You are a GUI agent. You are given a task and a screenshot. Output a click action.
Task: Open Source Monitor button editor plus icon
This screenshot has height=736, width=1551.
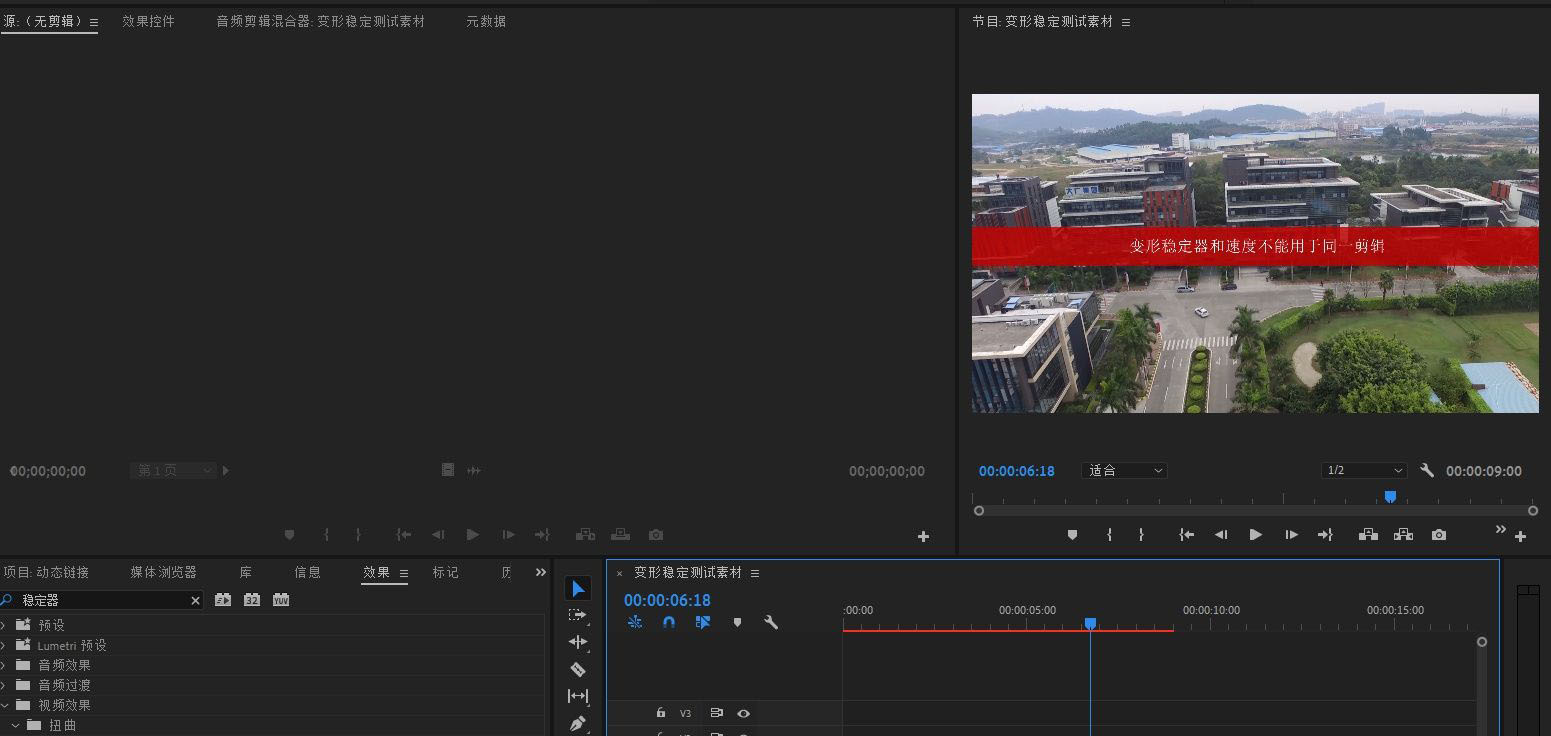[923, 537]
